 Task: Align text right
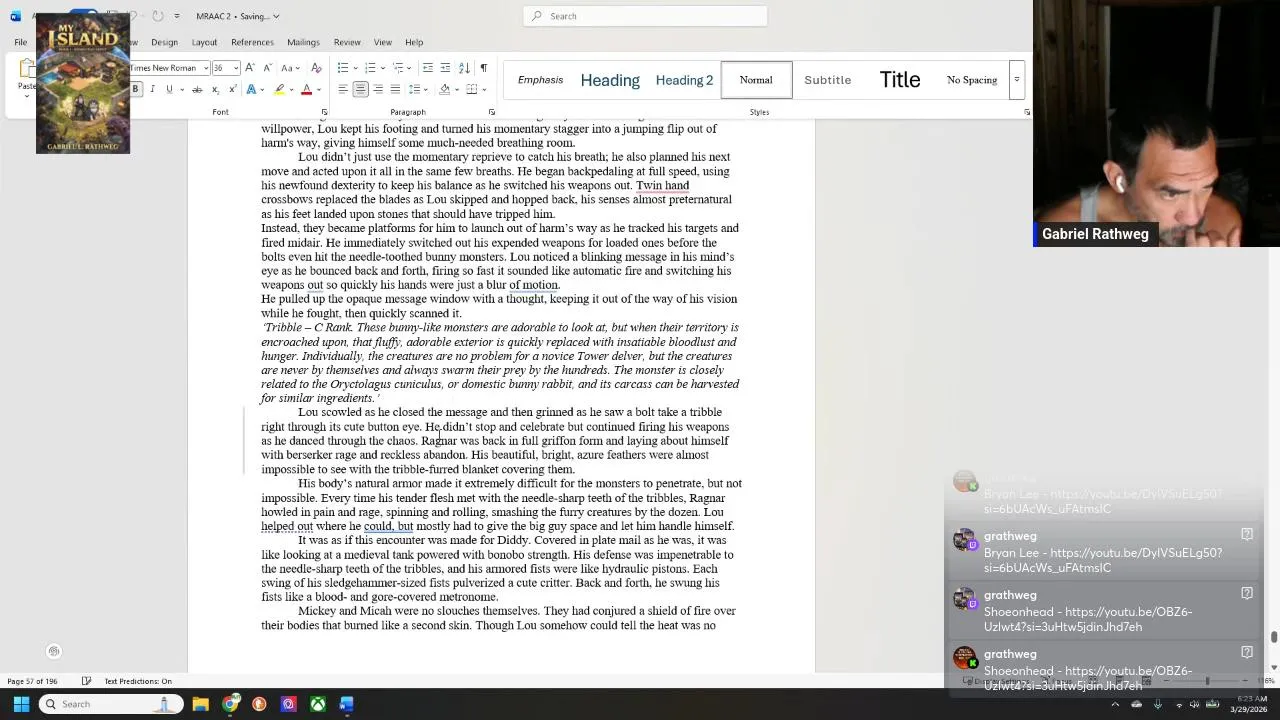378,89
